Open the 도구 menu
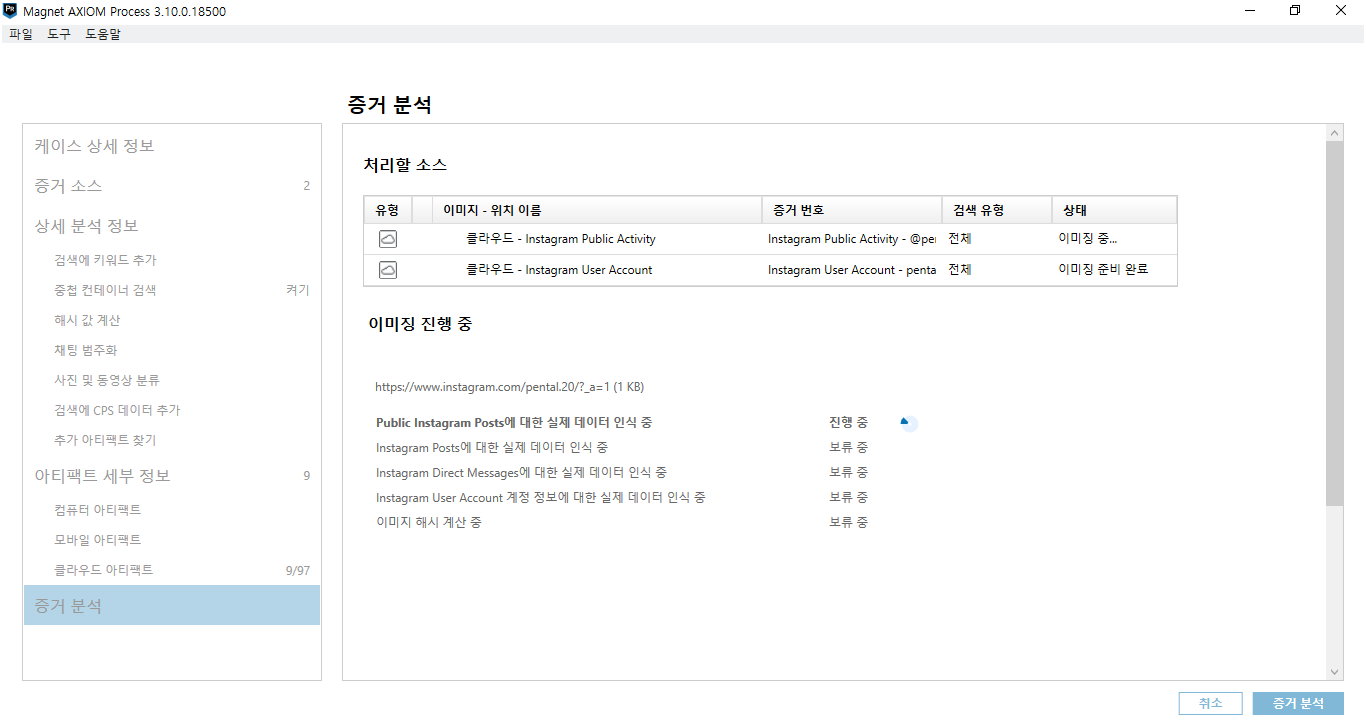The height and width of the screenshot is (728, 1366). (x=59, y=34)
